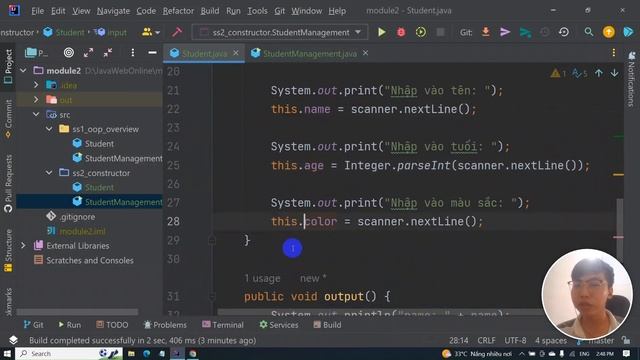Open Code With Me users icon
Screen dimensions: 640x360
150,32
